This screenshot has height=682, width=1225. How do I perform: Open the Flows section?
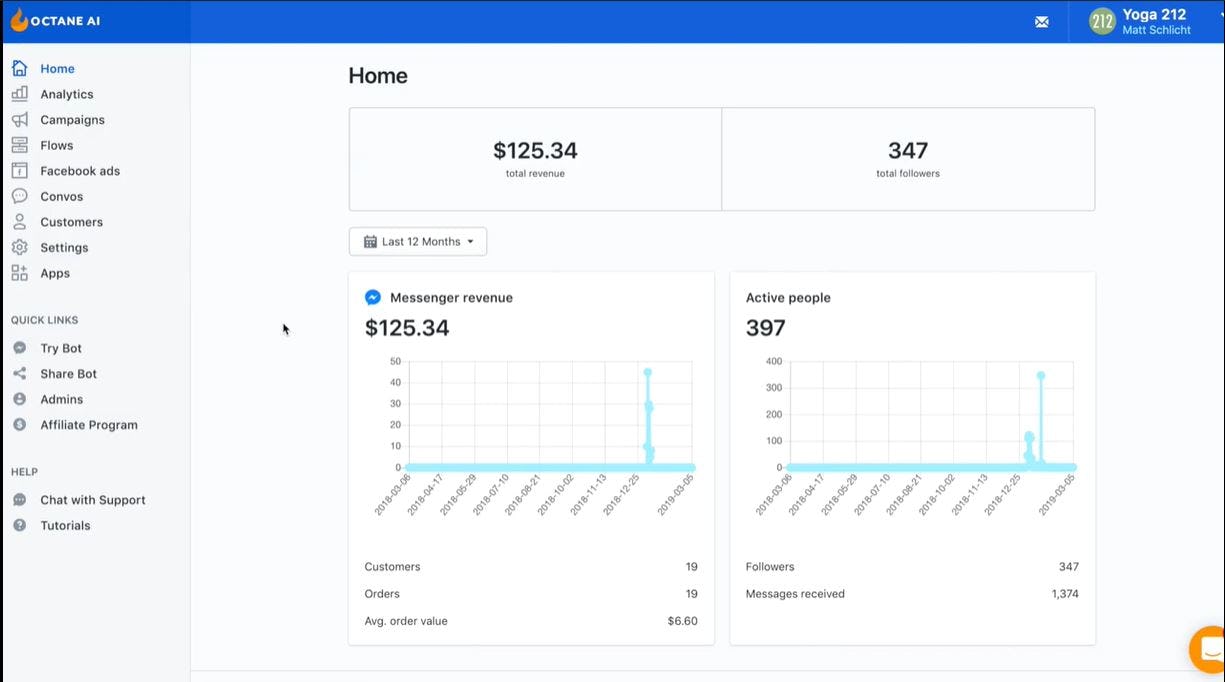[56, 144]
